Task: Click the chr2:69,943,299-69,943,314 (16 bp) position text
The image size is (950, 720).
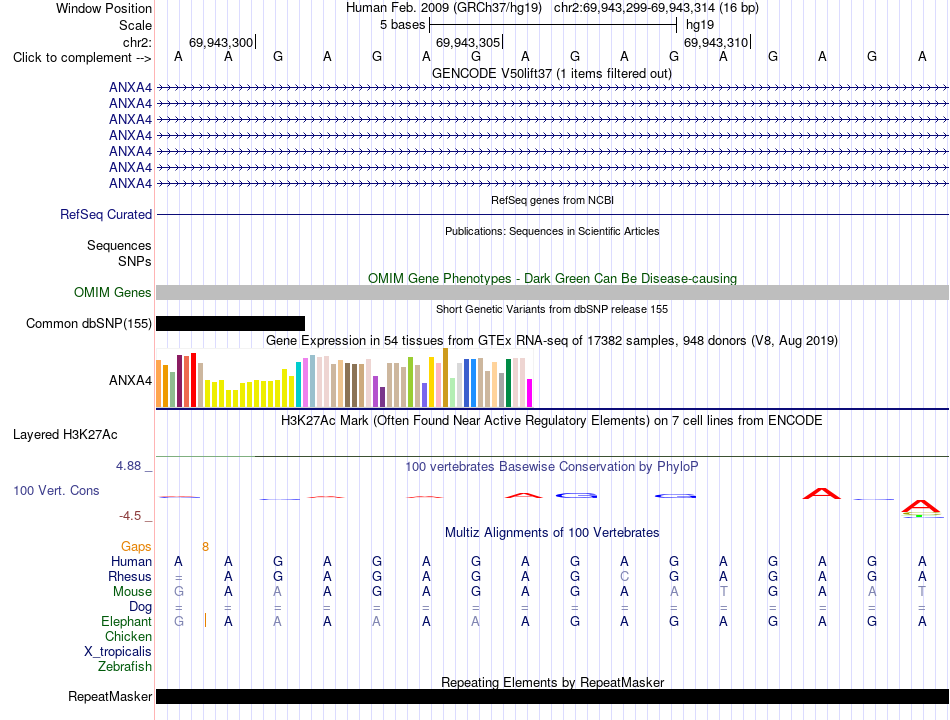Action: click(656, 8)
